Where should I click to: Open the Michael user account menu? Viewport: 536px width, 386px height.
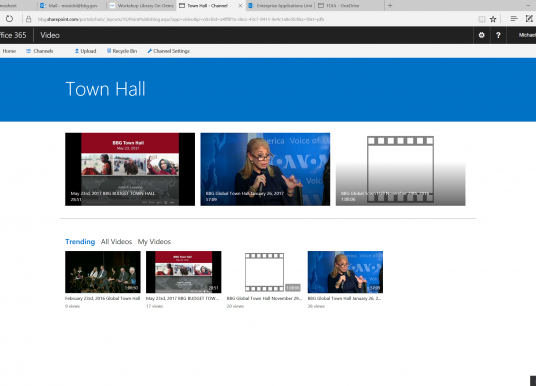[x=527, y=35]
